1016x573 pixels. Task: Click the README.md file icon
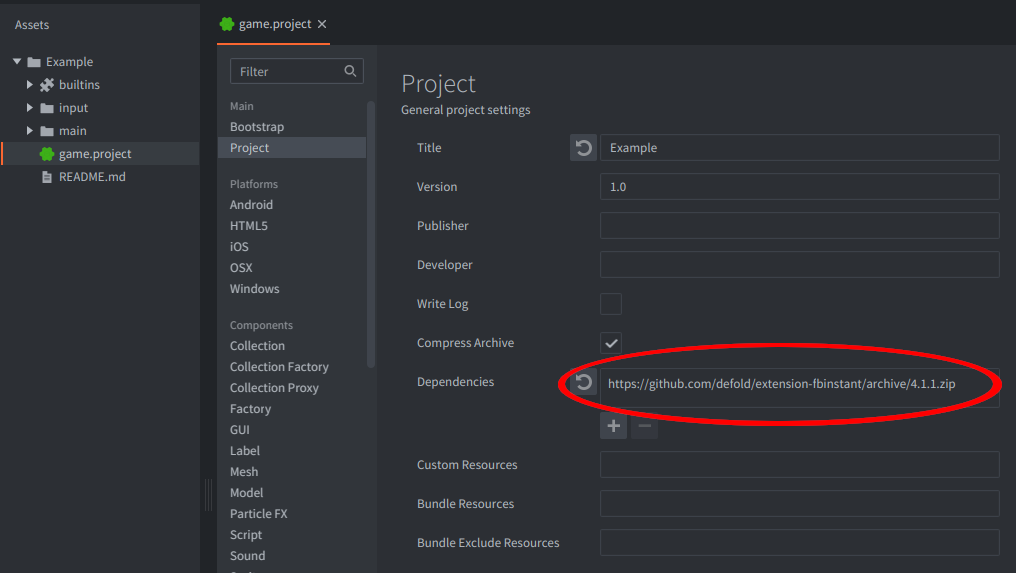point(47,177)
